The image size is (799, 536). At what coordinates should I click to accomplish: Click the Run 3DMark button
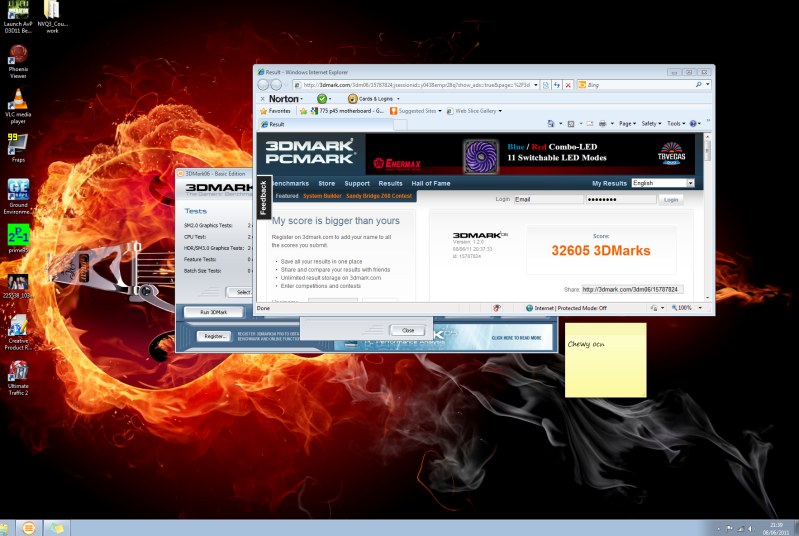click(214, 312)
